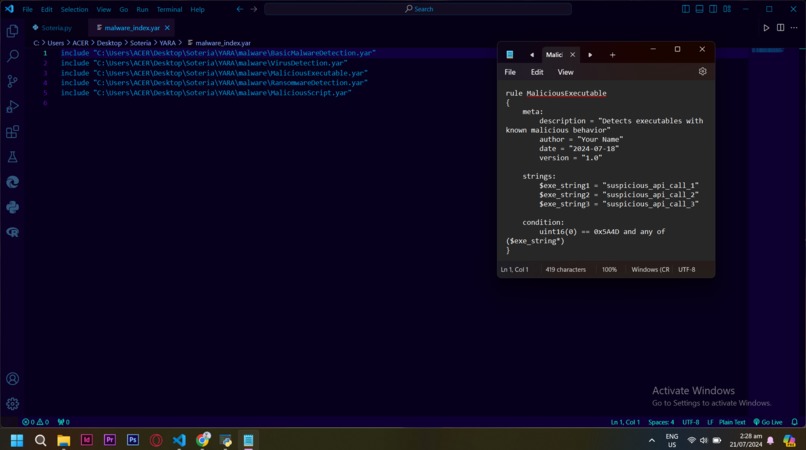Show hidden system tray icons
The height and width of the screenshot is (450, 806).
point(652,440)
